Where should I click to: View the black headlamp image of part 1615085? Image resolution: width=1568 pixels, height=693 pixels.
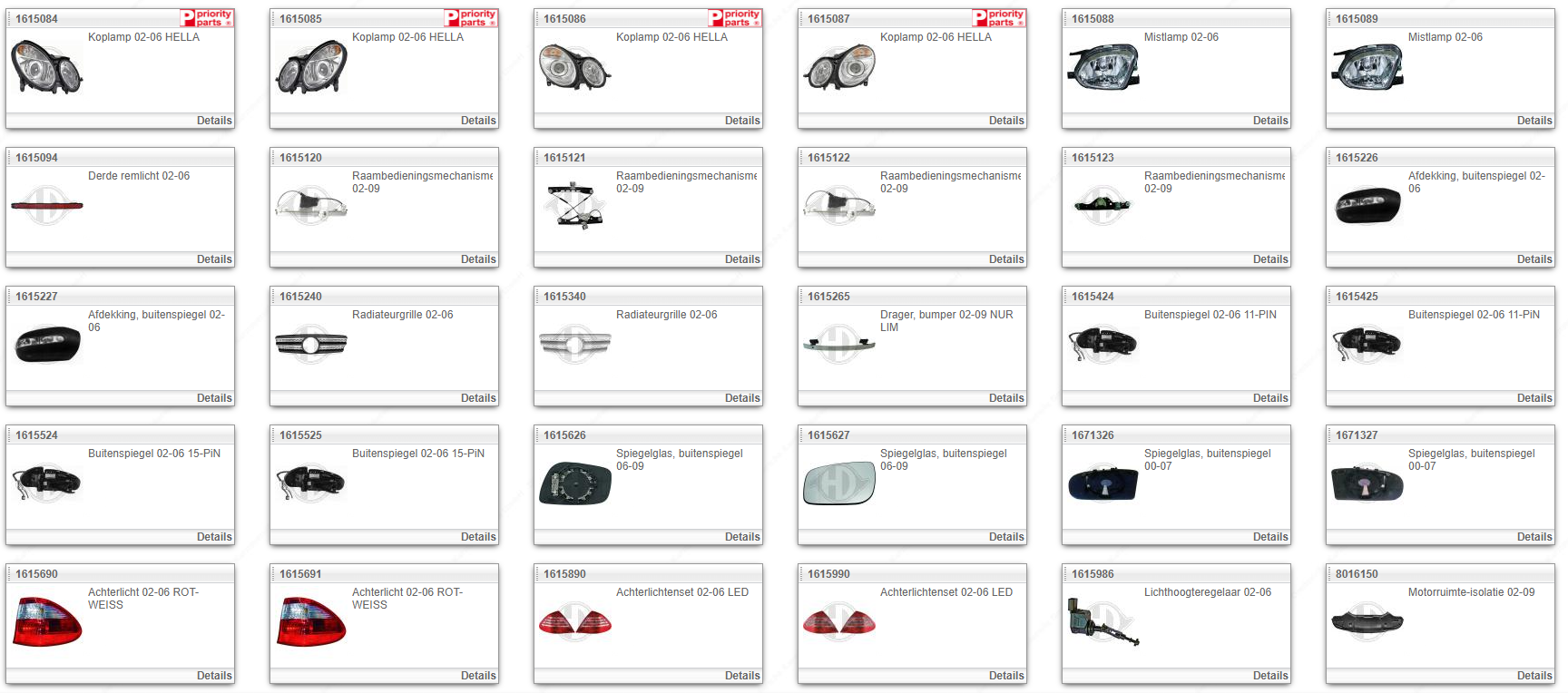coord(311,68)
